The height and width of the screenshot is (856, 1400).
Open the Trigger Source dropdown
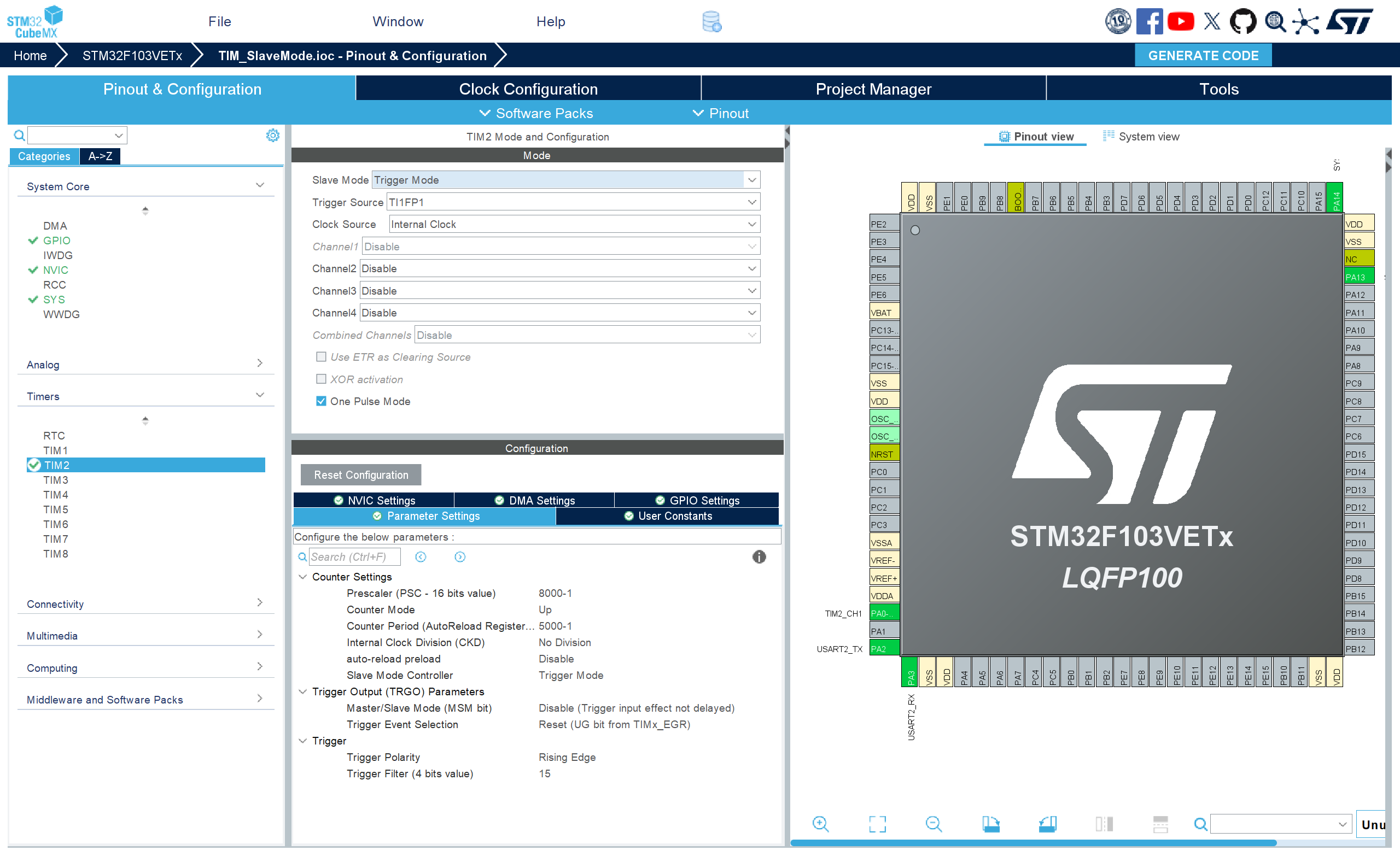point(752,202)
